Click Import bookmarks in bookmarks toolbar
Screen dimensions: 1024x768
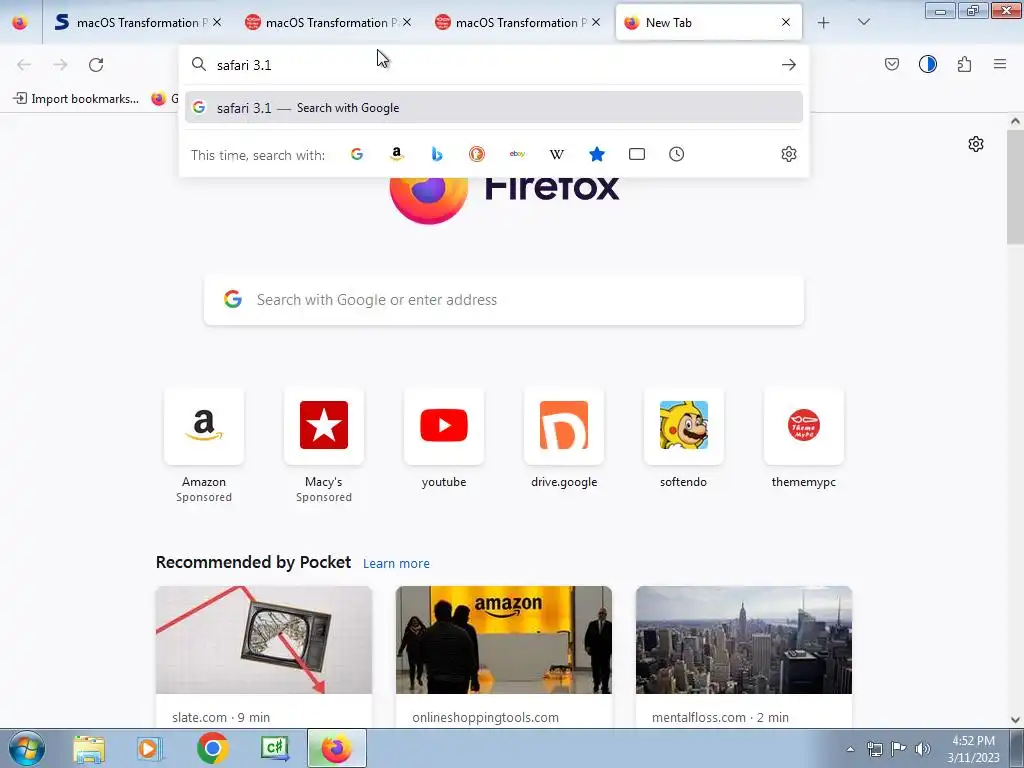point(76,99)
